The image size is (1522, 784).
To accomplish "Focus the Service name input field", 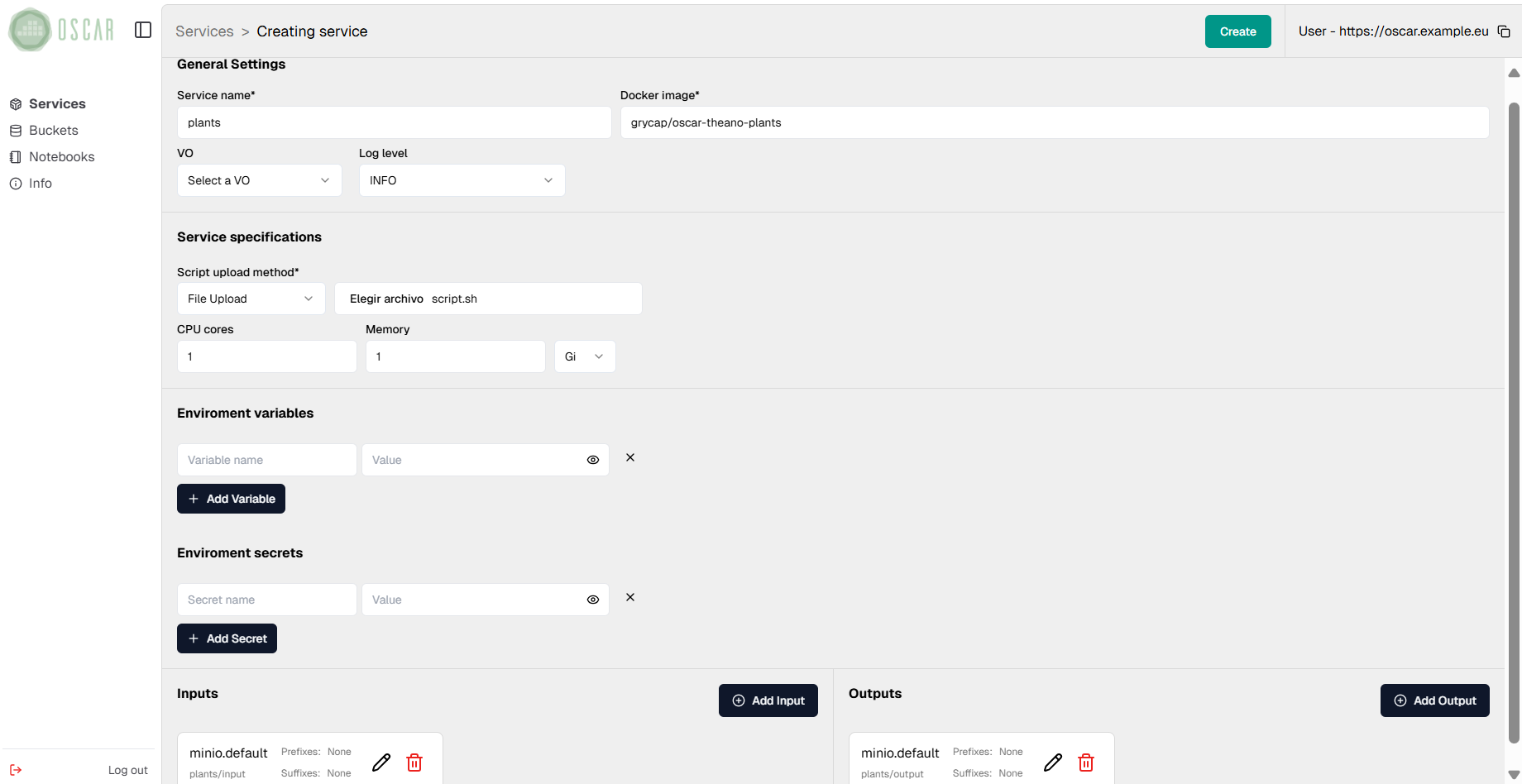I will point(394,122).
